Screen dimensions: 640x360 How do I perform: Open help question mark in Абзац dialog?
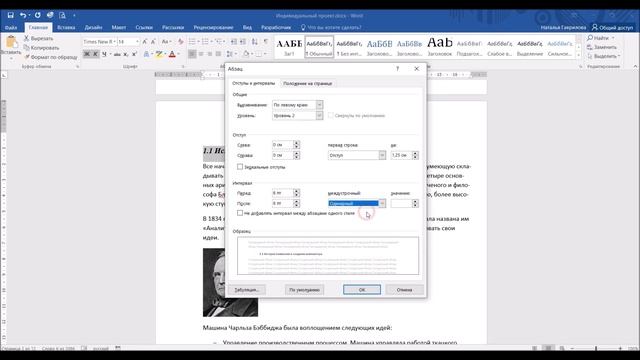[x=397, y=69]
